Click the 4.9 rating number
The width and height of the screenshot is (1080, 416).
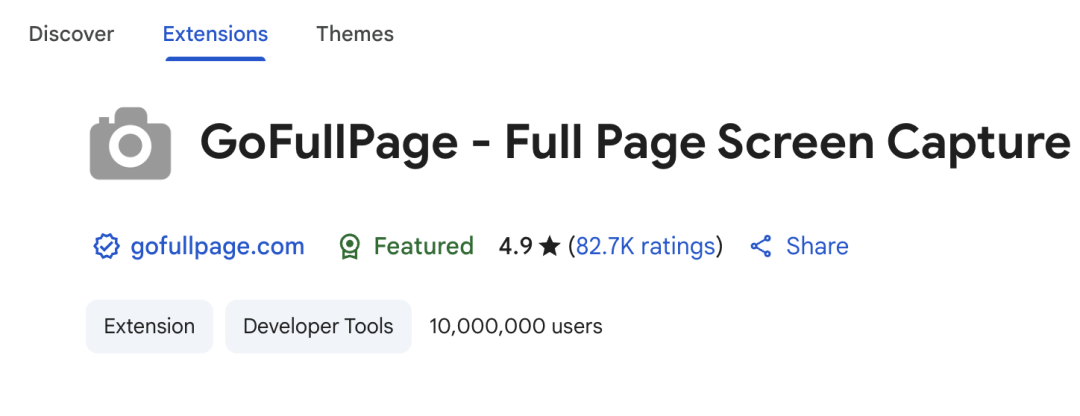515,246
